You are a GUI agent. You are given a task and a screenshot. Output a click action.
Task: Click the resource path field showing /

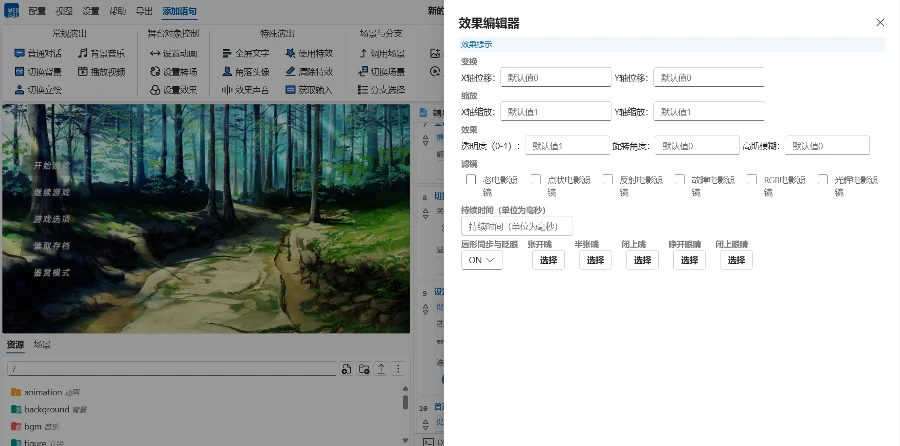coord(172,369)
